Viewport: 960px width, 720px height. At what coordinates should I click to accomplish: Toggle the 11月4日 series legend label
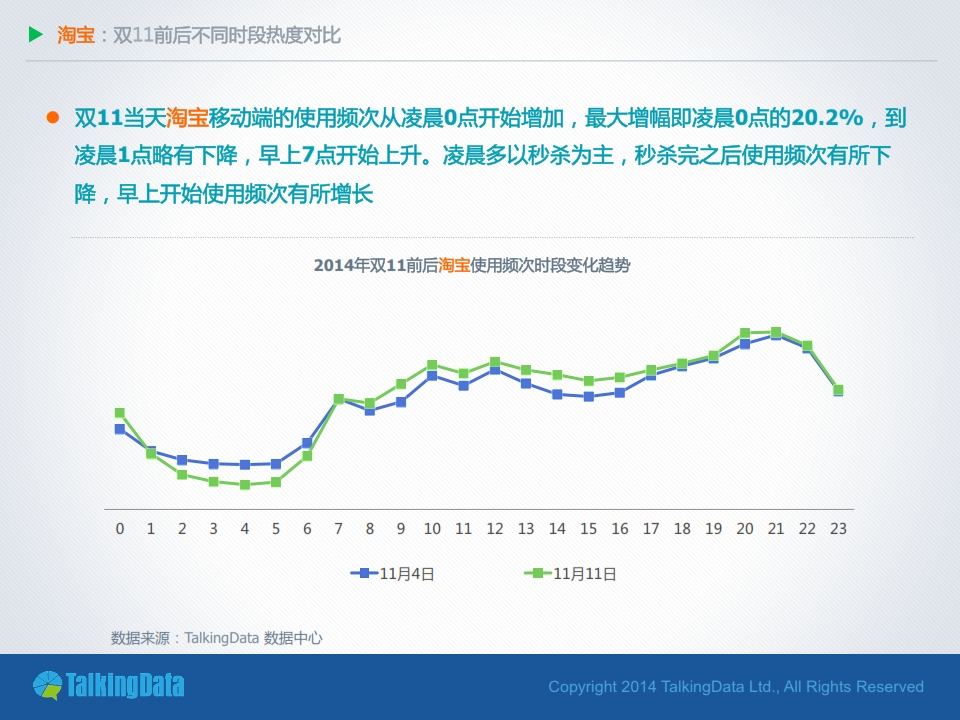pyautogui.click(x=407, y=574)
